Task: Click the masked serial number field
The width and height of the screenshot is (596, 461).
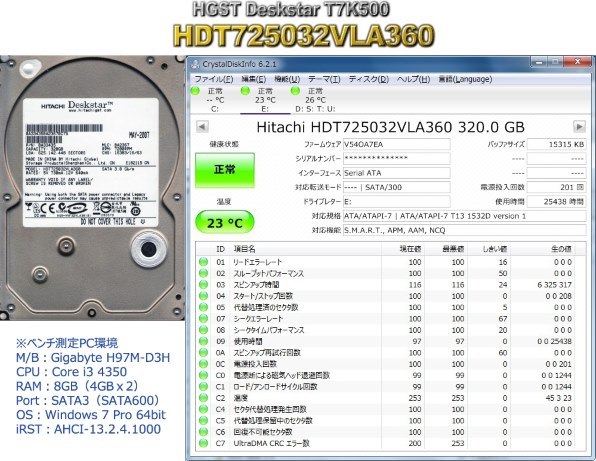Action: pos(396,158)
